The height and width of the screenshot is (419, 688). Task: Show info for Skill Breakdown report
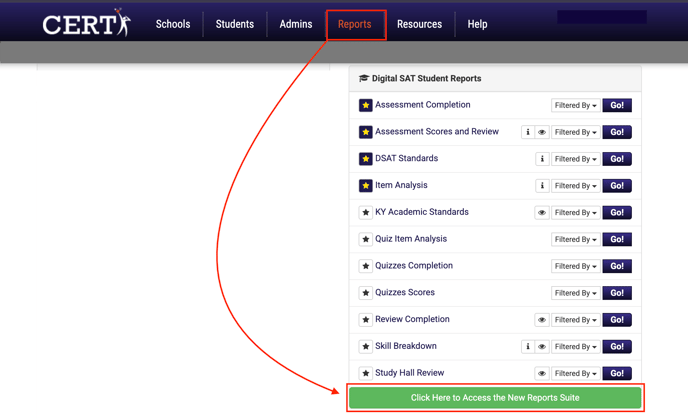(x=527, y=347)
